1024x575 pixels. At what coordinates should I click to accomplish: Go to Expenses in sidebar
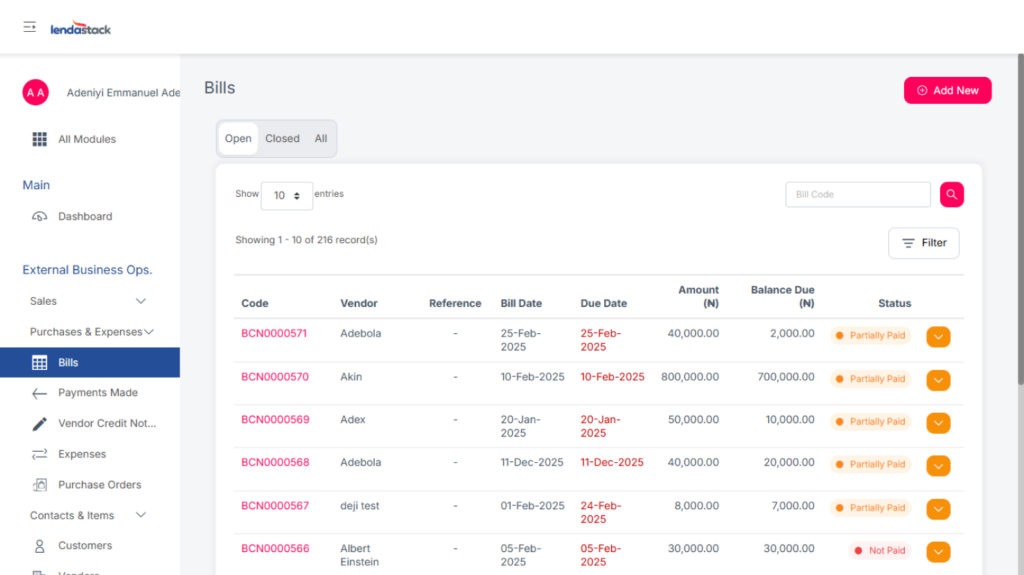pos(81,454)
